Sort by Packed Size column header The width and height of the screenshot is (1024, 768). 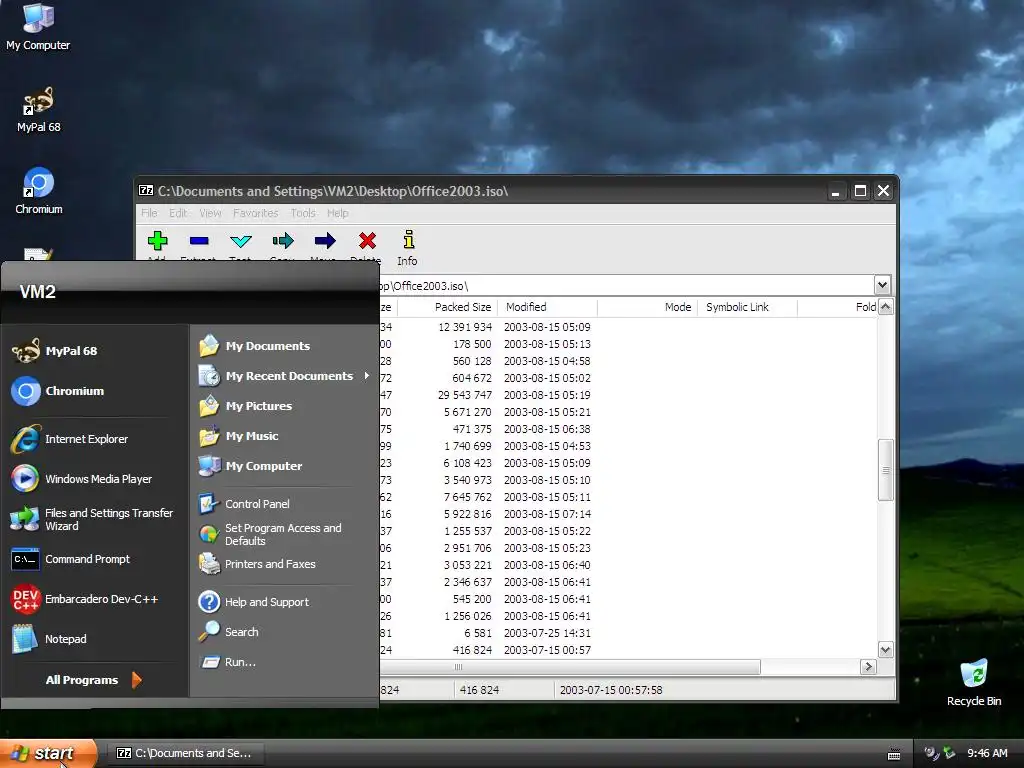pyautogui.click(x=447, y=307)
